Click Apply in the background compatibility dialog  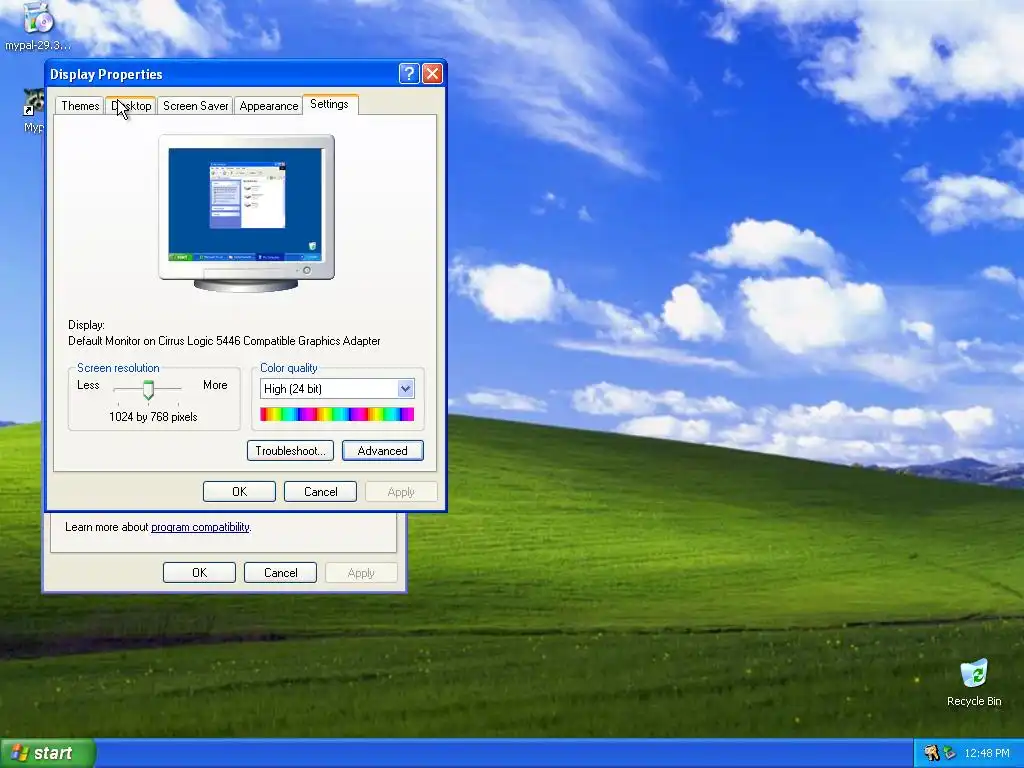click(361, 573)
